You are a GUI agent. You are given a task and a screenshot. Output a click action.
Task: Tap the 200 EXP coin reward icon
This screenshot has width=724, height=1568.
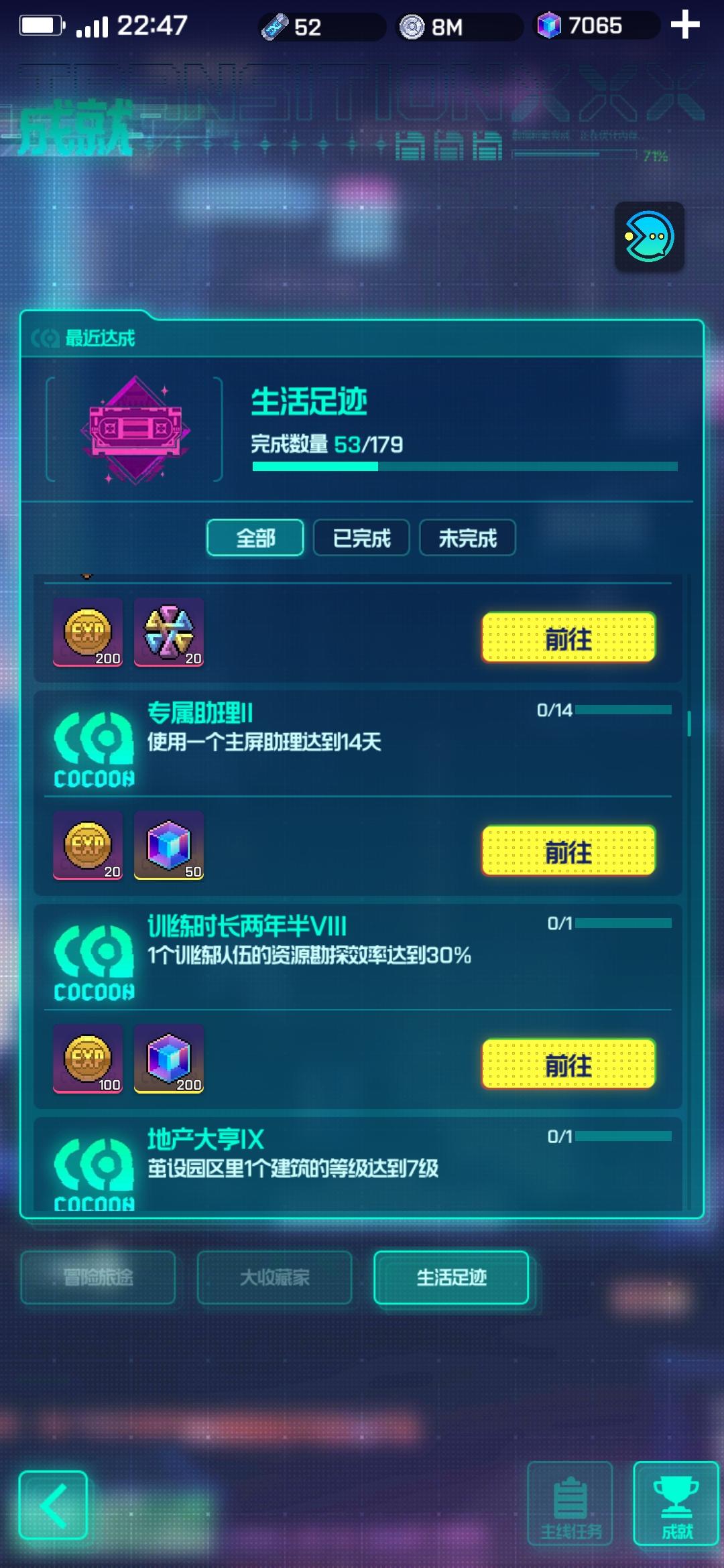(x=88, y=633)
